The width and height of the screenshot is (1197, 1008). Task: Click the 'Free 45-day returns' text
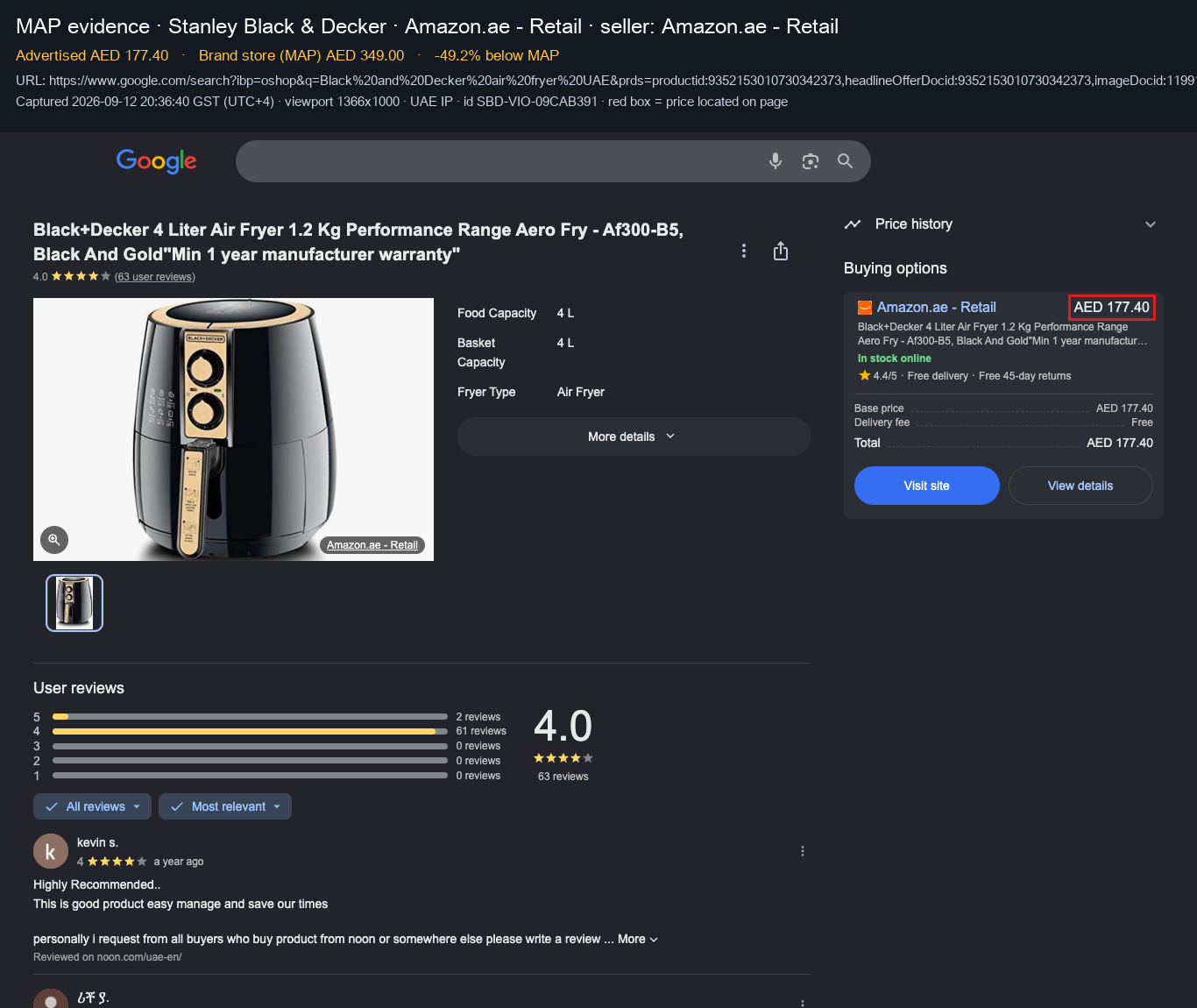pyautogui.click(x=1025, y=376)
